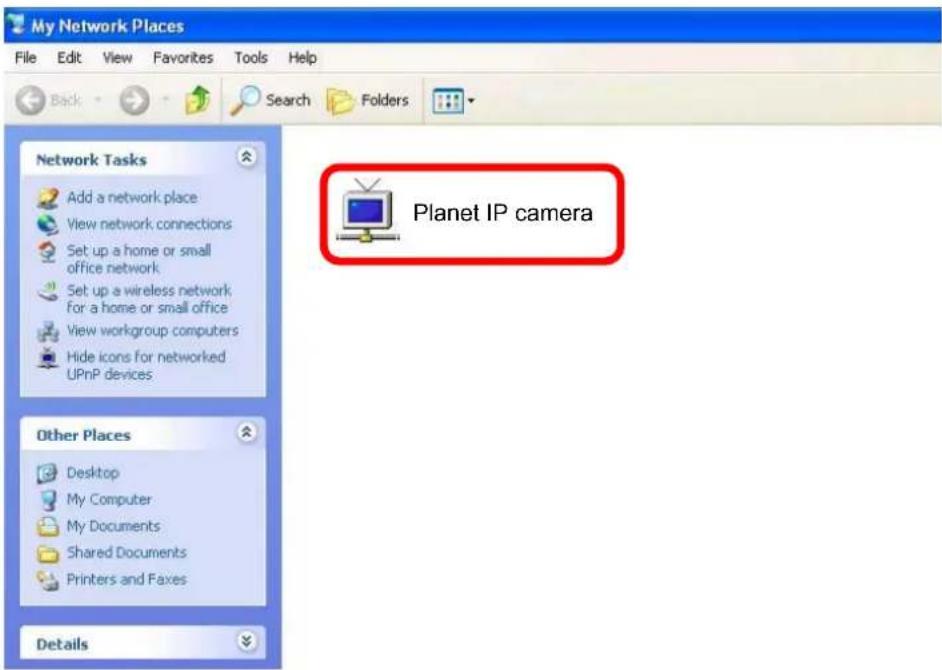Open the Forward history dropdown arrow
The height and width of the screenshot is (670, 942).
[x=166, y=100]
